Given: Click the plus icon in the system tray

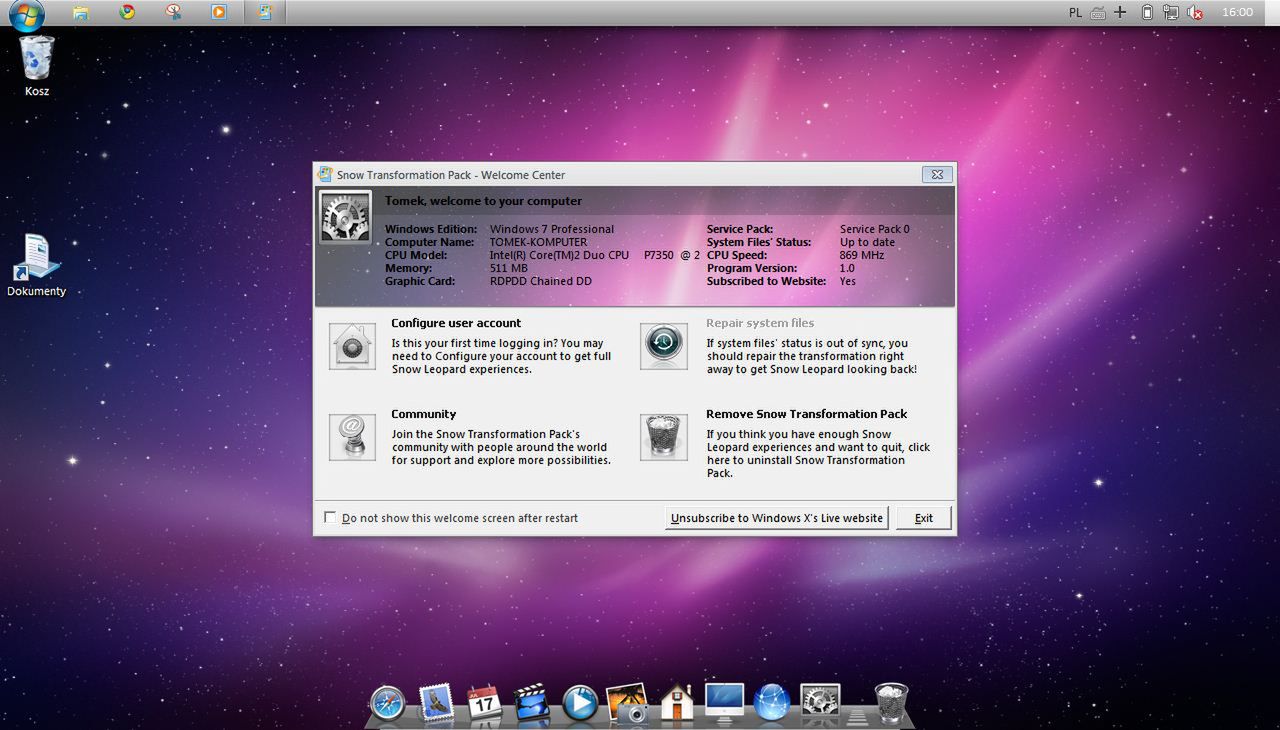Looking at the screenshot, I should (x=1120, y=12).
